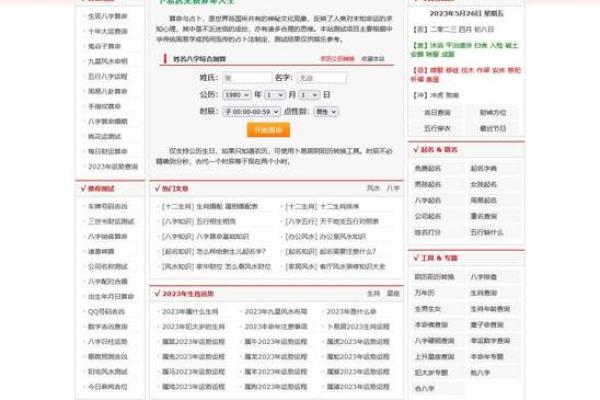Screen dimensions: 600x400
Task: Open 生肖查询 under 工具 & 专题
Action: coord(483,293)
